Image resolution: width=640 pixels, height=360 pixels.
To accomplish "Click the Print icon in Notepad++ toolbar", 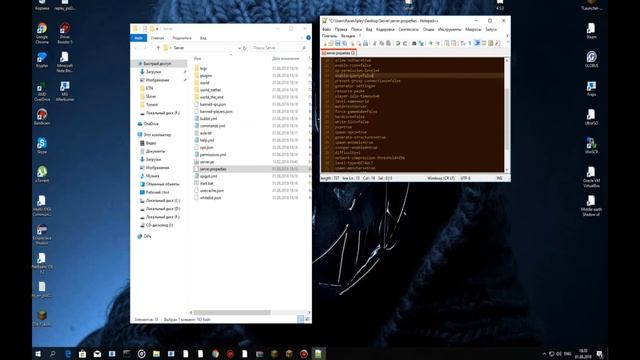I will click(365, 43).
